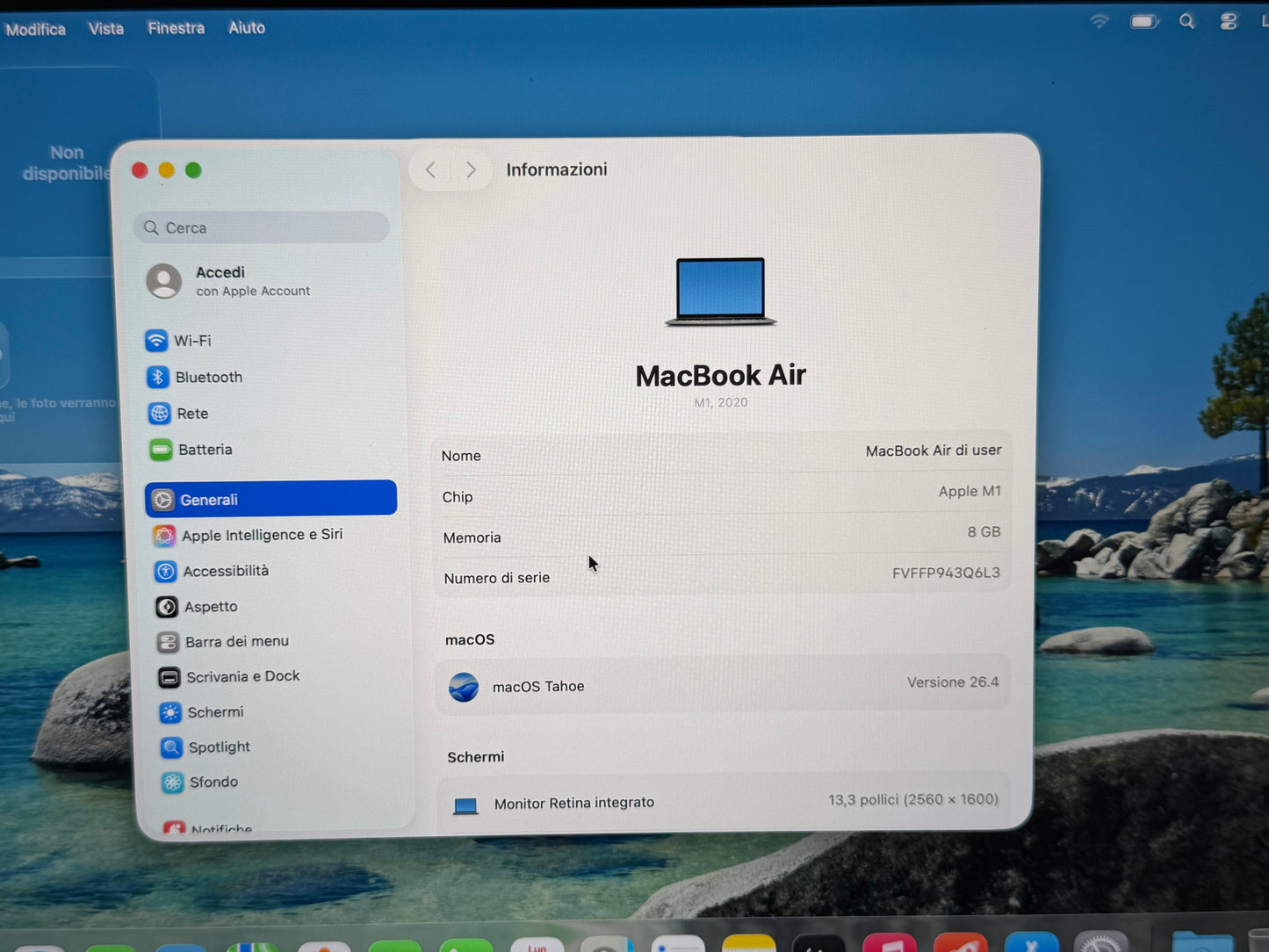Image resolution: width=1269 pixels, height=952 pixels.
Task: Open the Finestra menu
Action: tap(177, 28)
